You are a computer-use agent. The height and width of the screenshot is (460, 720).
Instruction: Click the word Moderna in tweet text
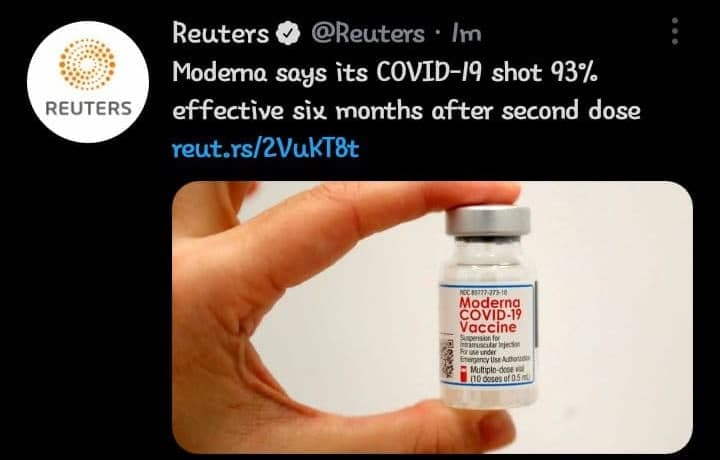[x=219, y=73]
